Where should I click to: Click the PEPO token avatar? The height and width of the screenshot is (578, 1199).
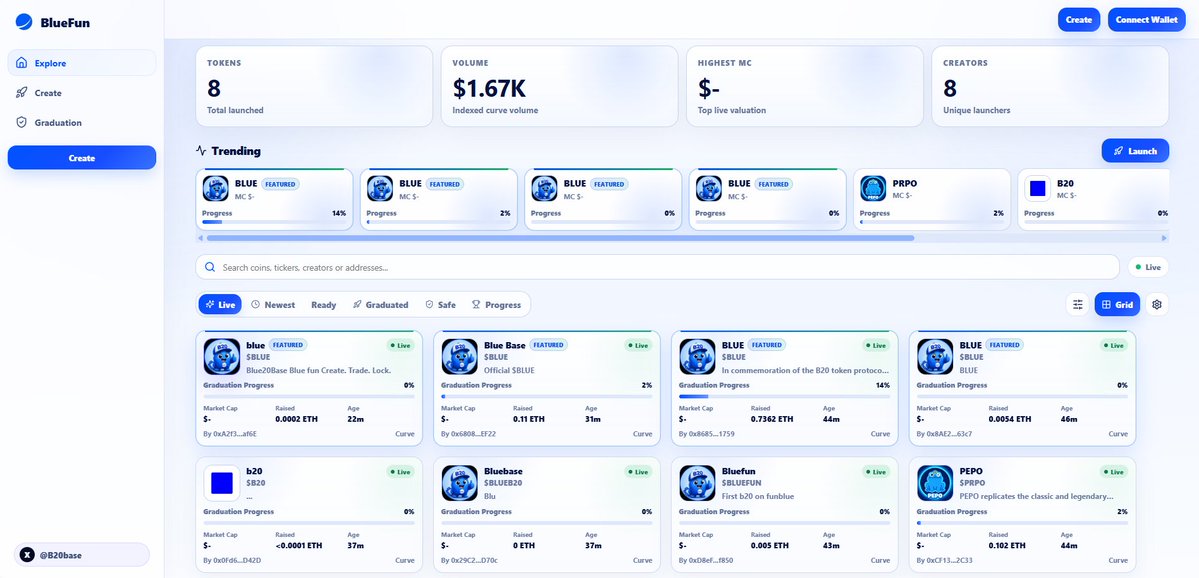(935, 483)
